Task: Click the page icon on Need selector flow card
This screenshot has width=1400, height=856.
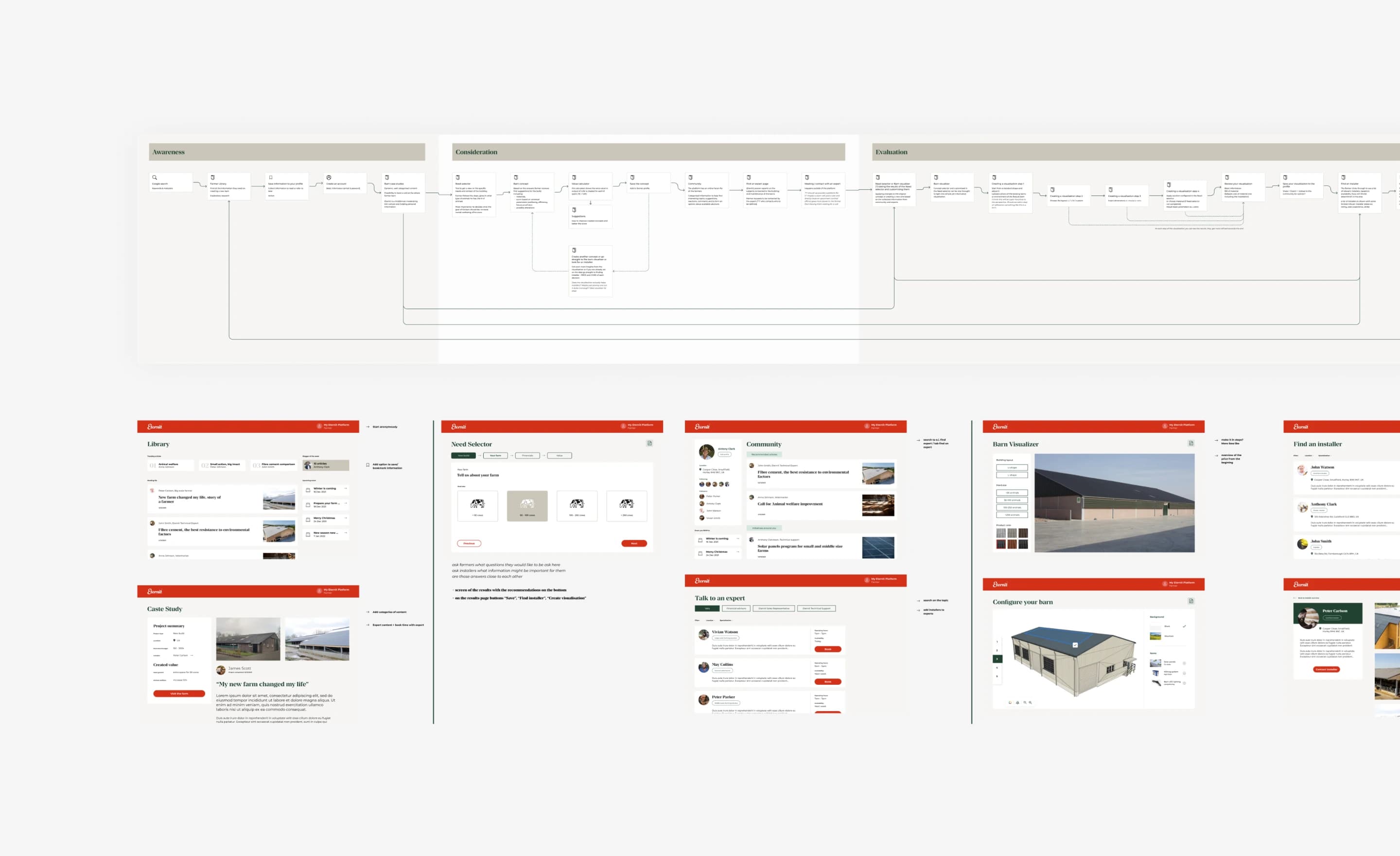Action: click(x=458, y=178)
